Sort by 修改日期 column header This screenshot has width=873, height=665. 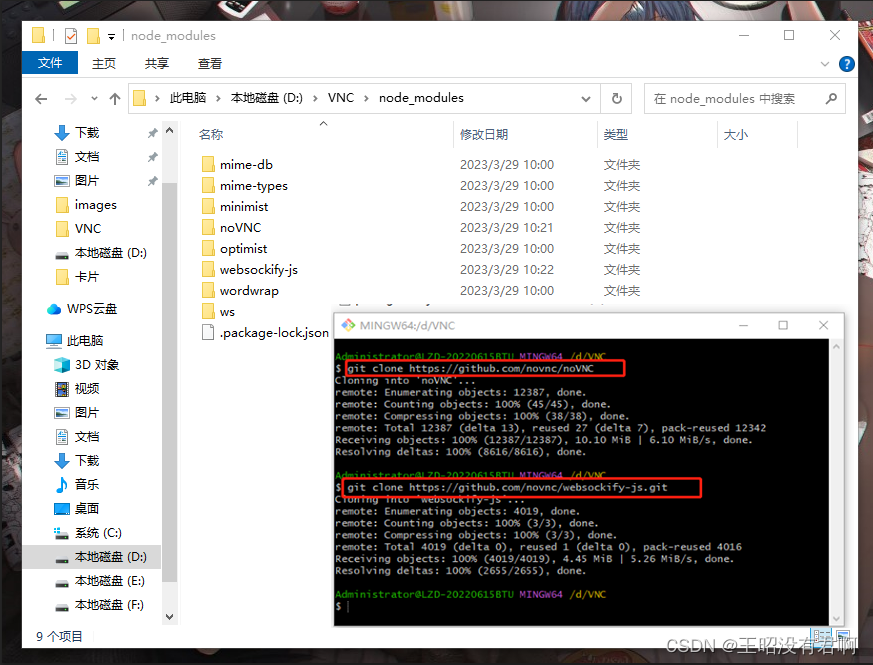pyautogui.click(x=484, y=134)
